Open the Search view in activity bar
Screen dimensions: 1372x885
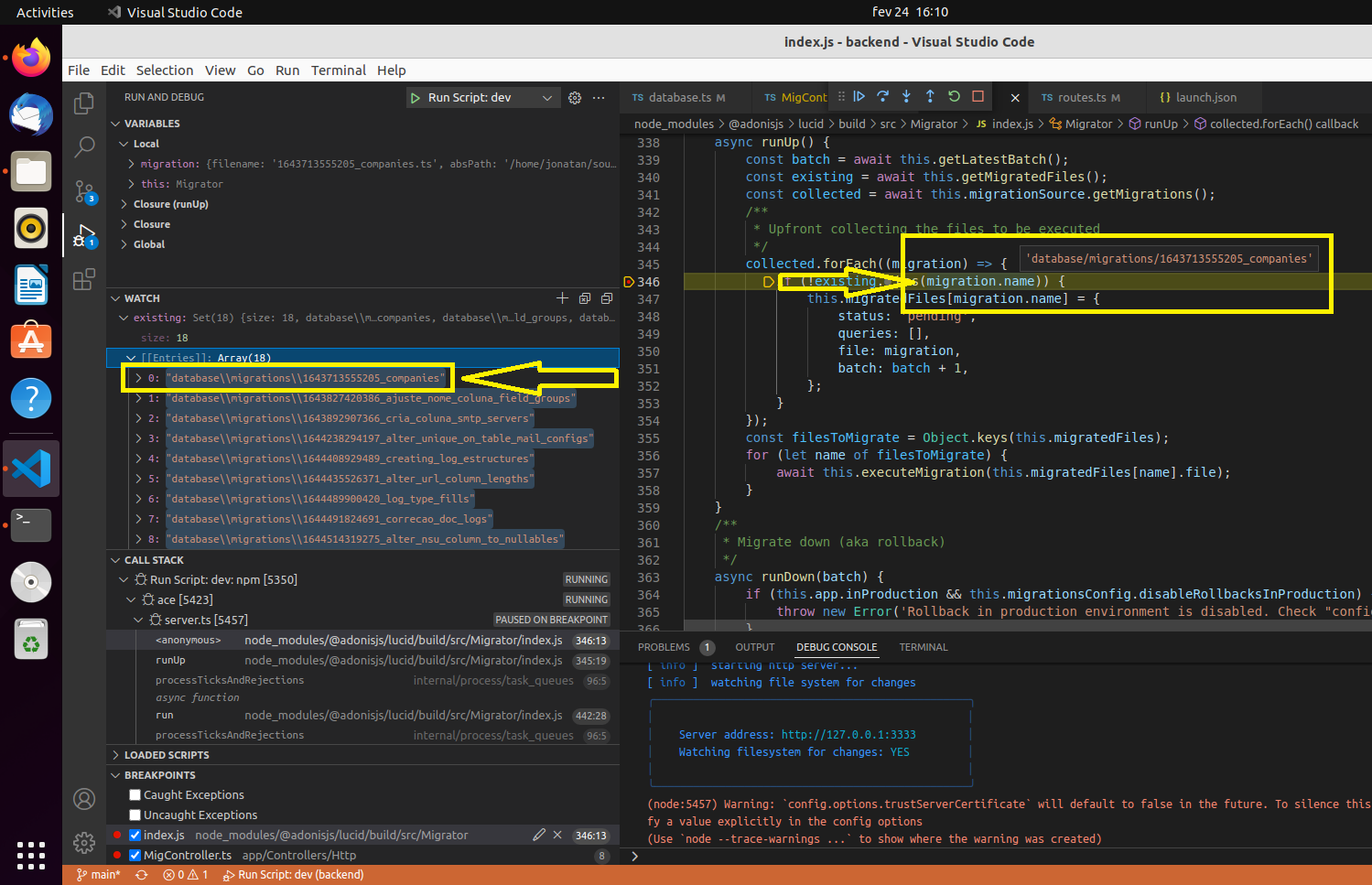tap(84, 146)
